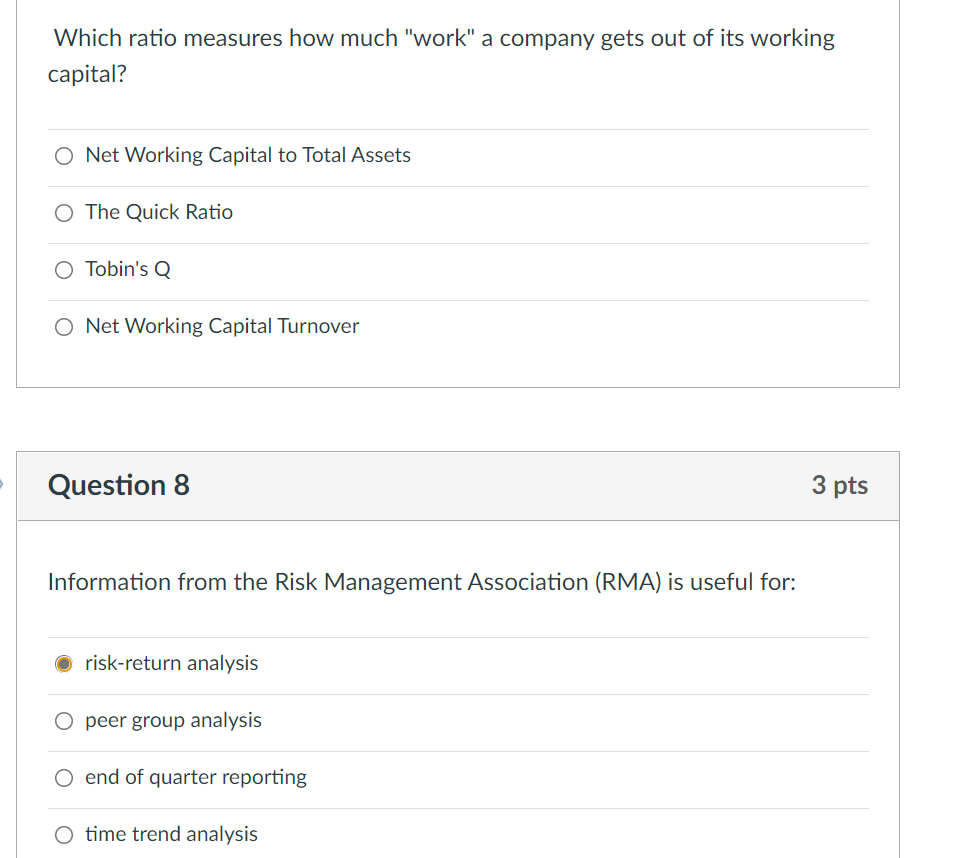Viewport: 964px width, 858px height.
Task: Click the 'Net Working Capital Turnover' answer text
Action: 222,326
